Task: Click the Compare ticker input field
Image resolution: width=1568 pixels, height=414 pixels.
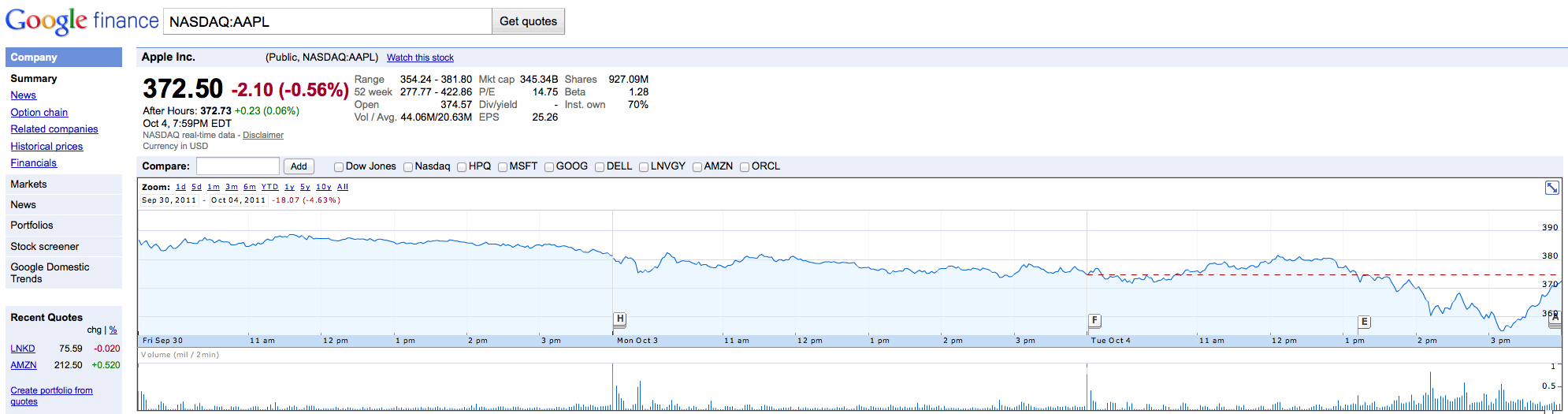Action: 238,166
